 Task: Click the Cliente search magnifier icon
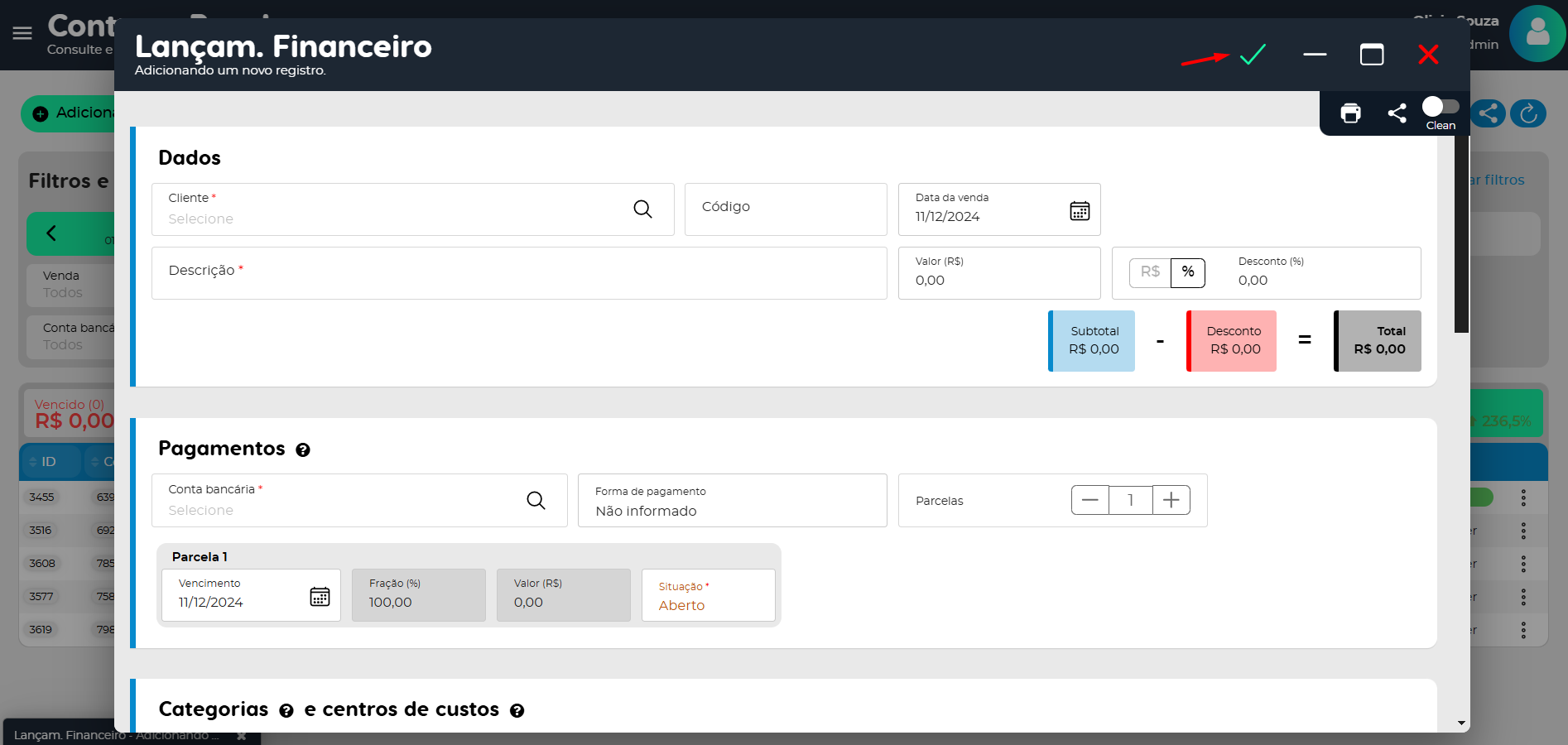tap(642, 209)
